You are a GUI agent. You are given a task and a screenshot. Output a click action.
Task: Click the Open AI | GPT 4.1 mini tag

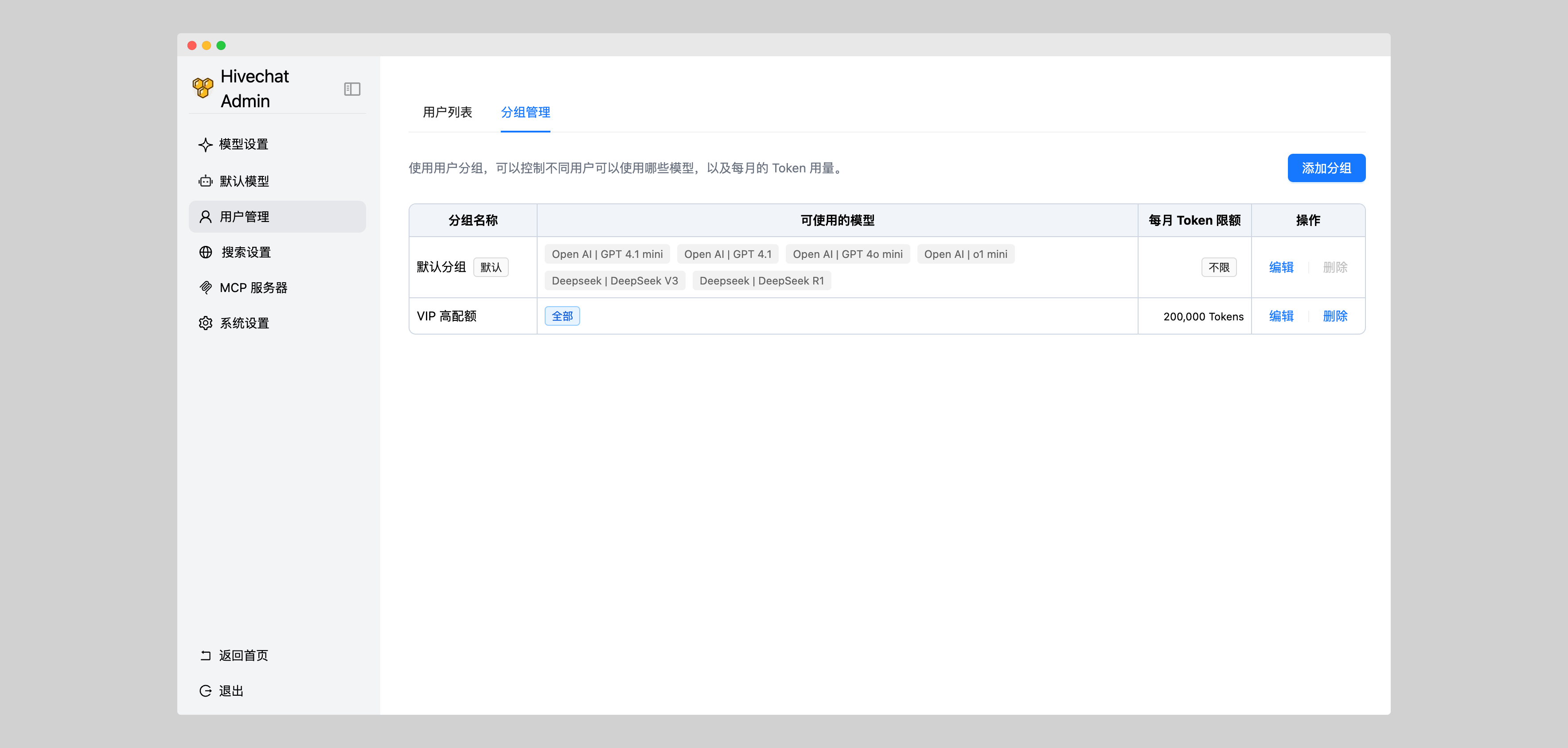[607, 254]
